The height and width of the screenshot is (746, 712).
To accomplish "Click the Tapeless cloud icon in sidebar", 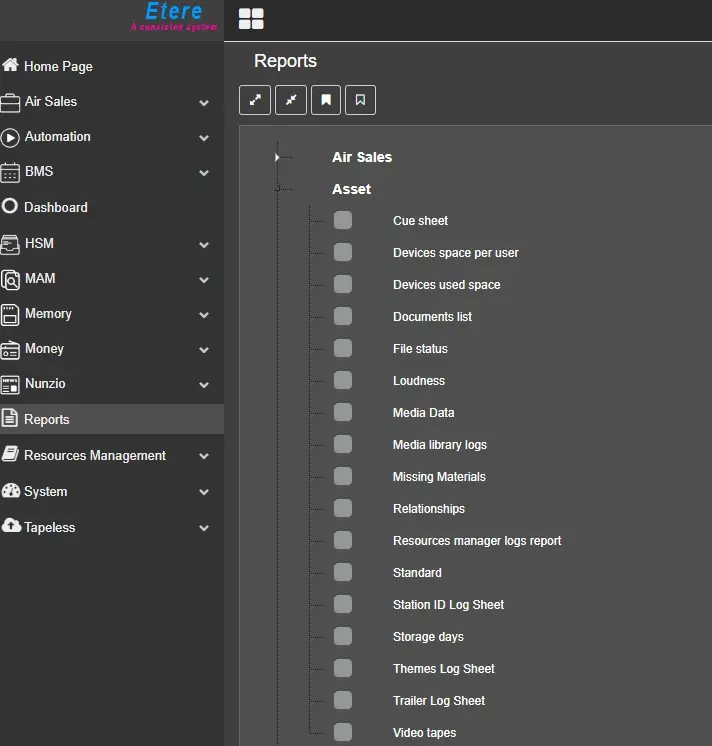I will pyautogui.click(x=11, y=527).
